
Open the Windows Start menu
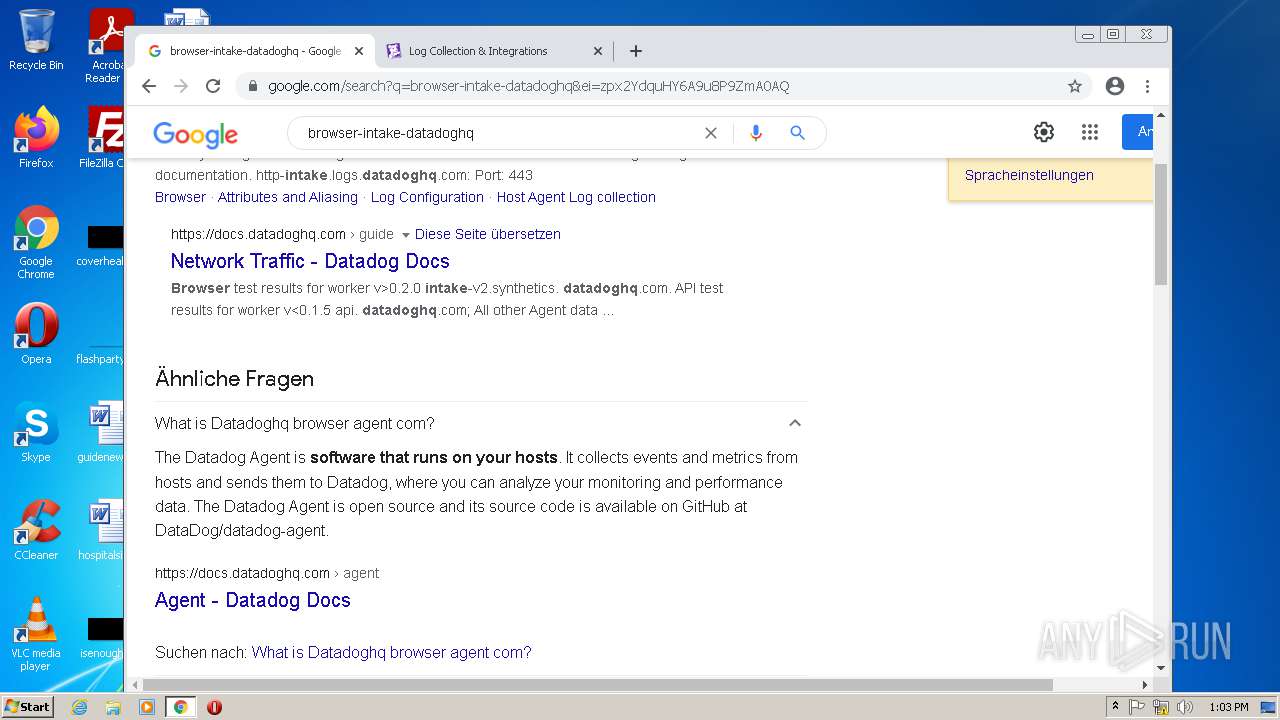click(27, 707)
